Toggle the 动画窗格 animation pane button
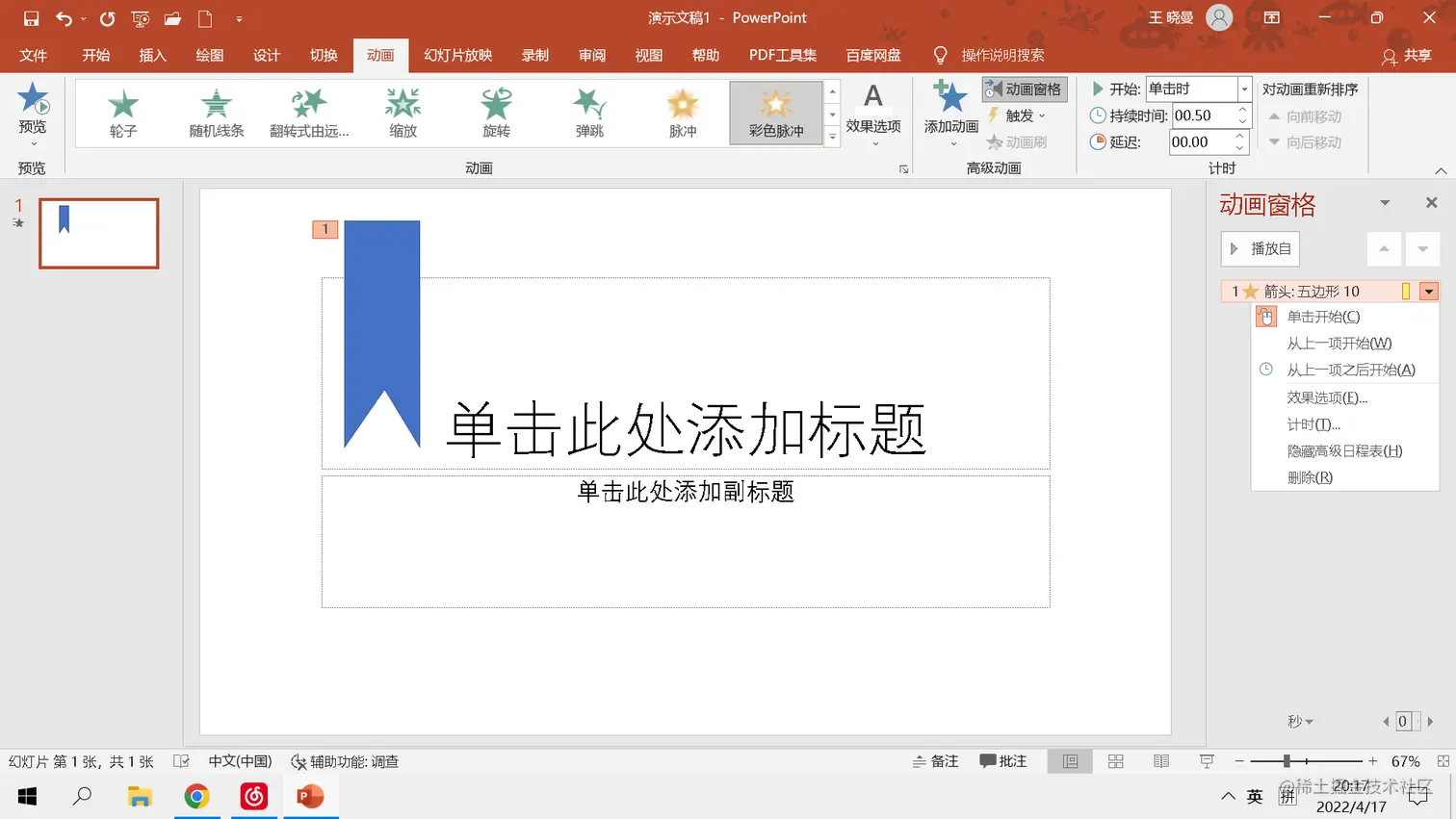The height and width of the screenshot is (819, 1456). 1025,90
